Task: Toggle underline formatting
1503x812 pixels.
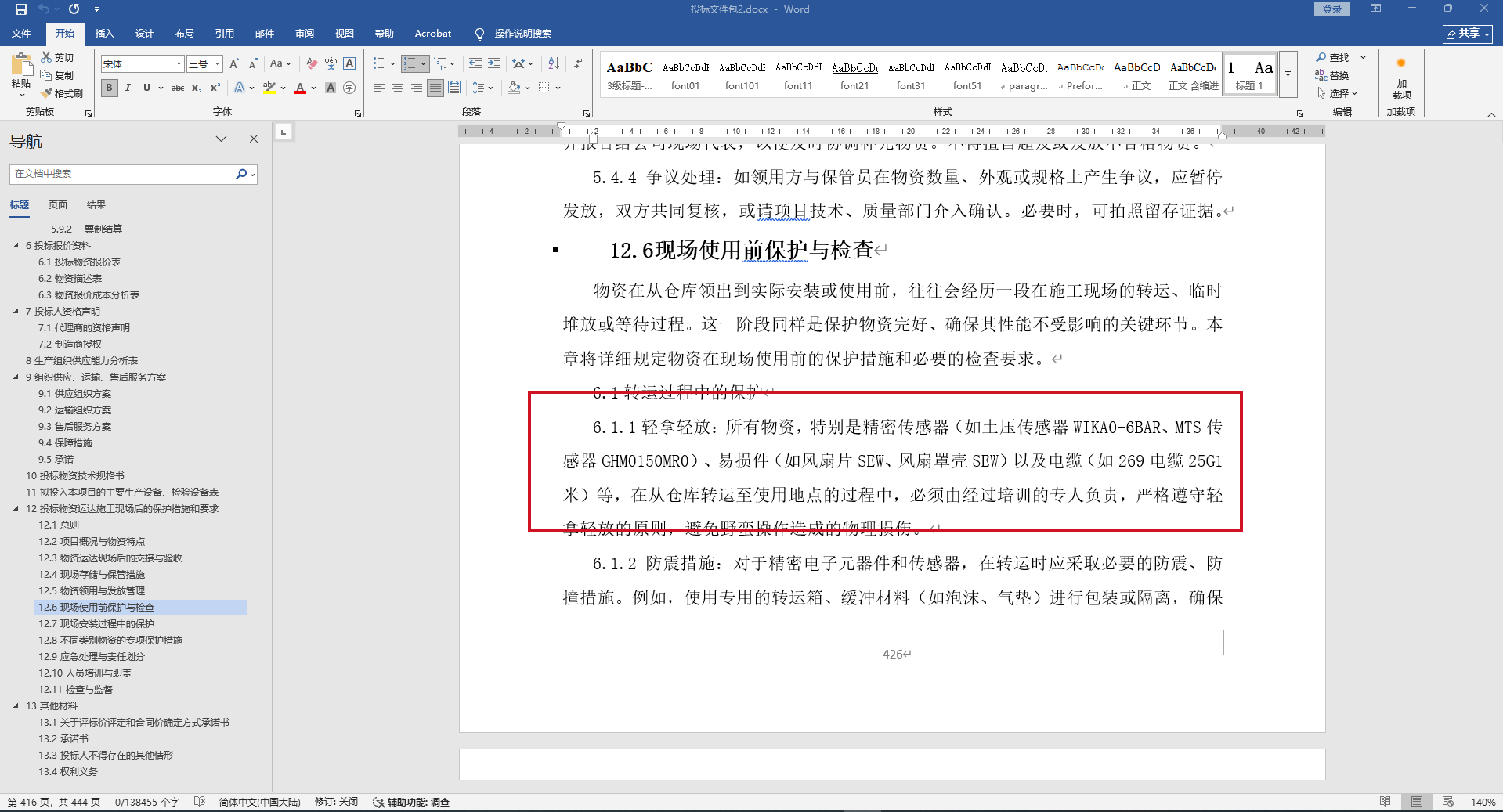Action: [146, 88]
